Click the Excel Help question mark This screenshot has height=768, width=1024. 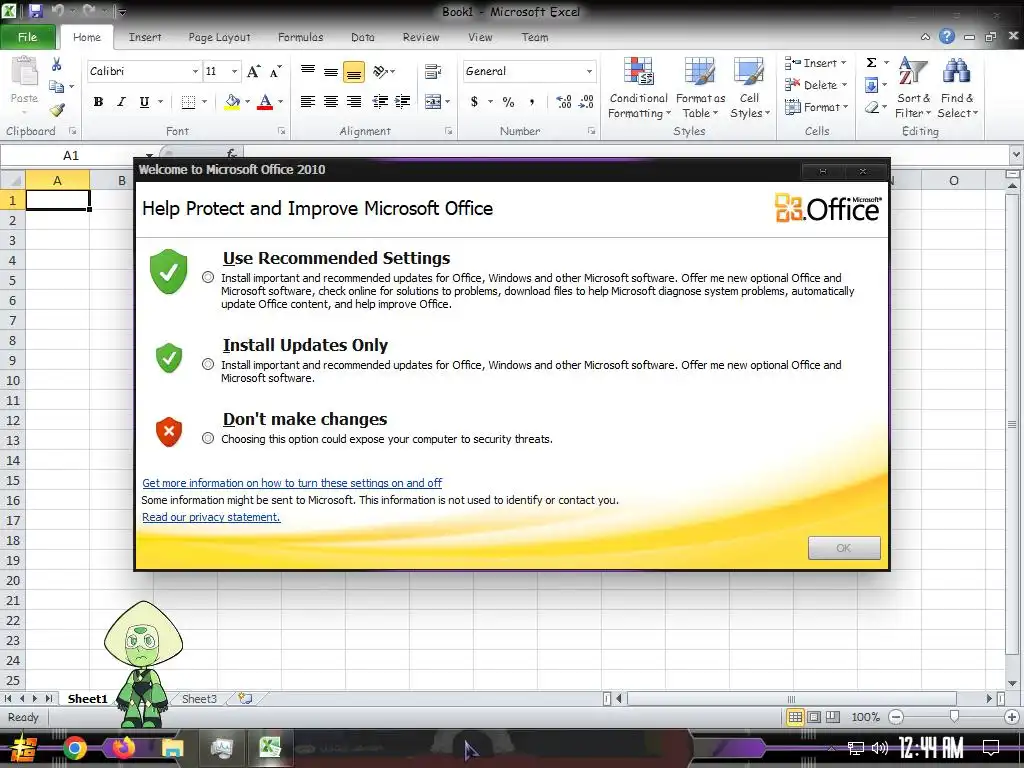pyautogui.click(x=947, y=37)
